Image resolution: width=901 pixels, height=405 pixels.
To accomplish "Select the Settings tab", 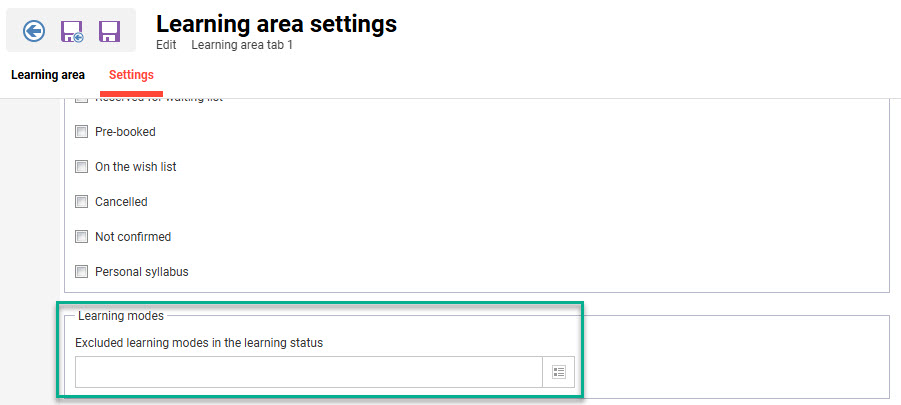I will (x=131, y=75).
